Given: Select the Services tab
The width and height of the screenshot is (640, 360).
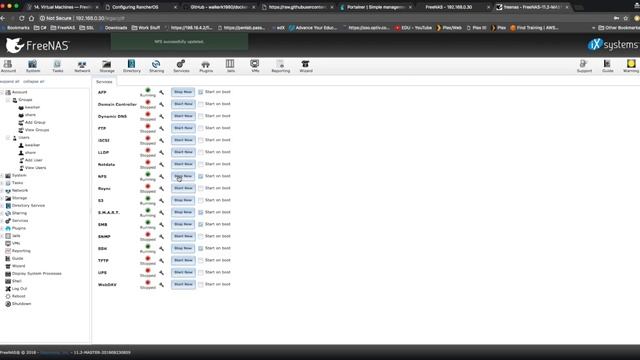Looking at the screenshot, I should click(104, 82).
